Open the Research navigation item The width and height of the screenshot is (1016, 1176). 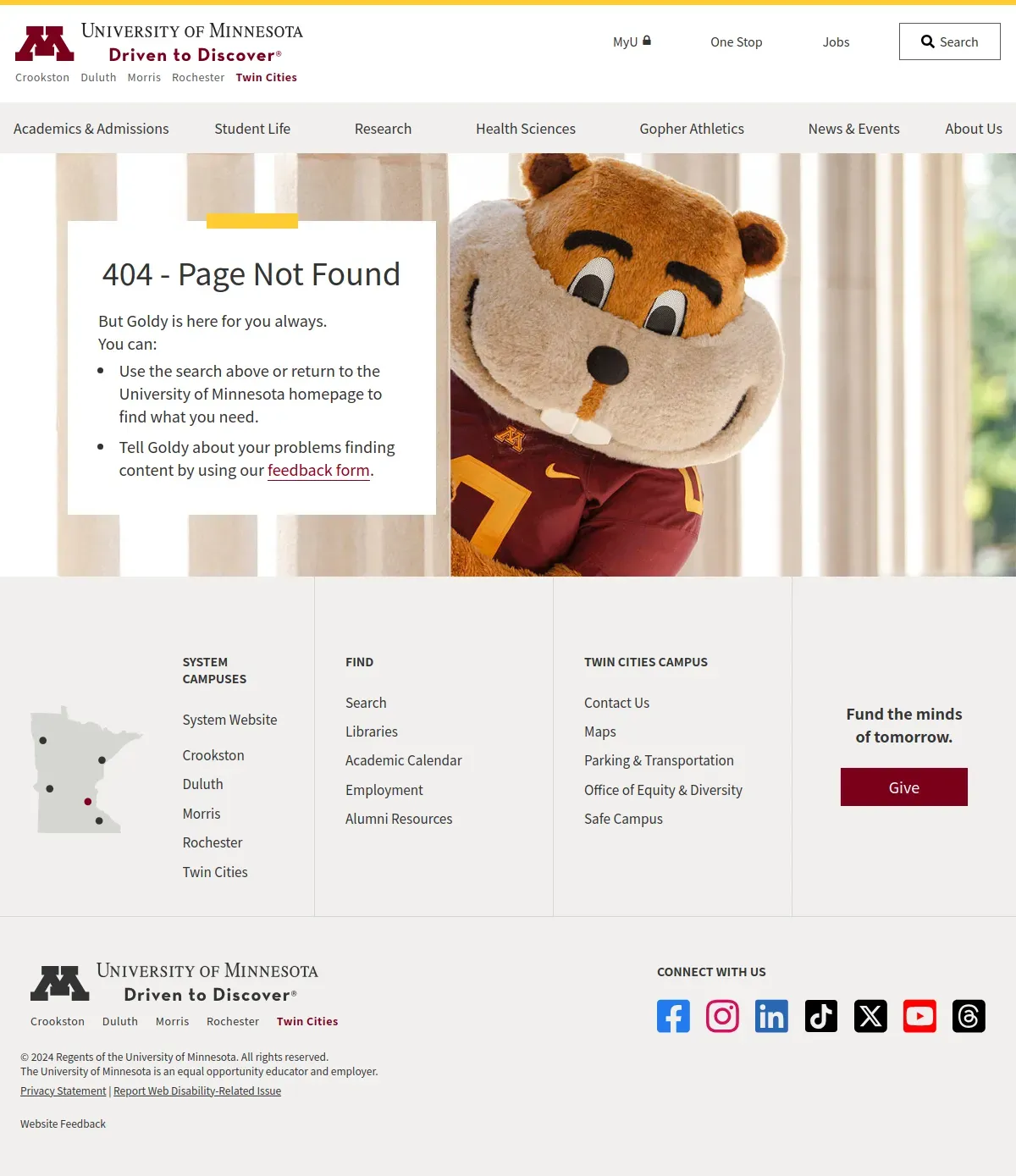(383, 129)
